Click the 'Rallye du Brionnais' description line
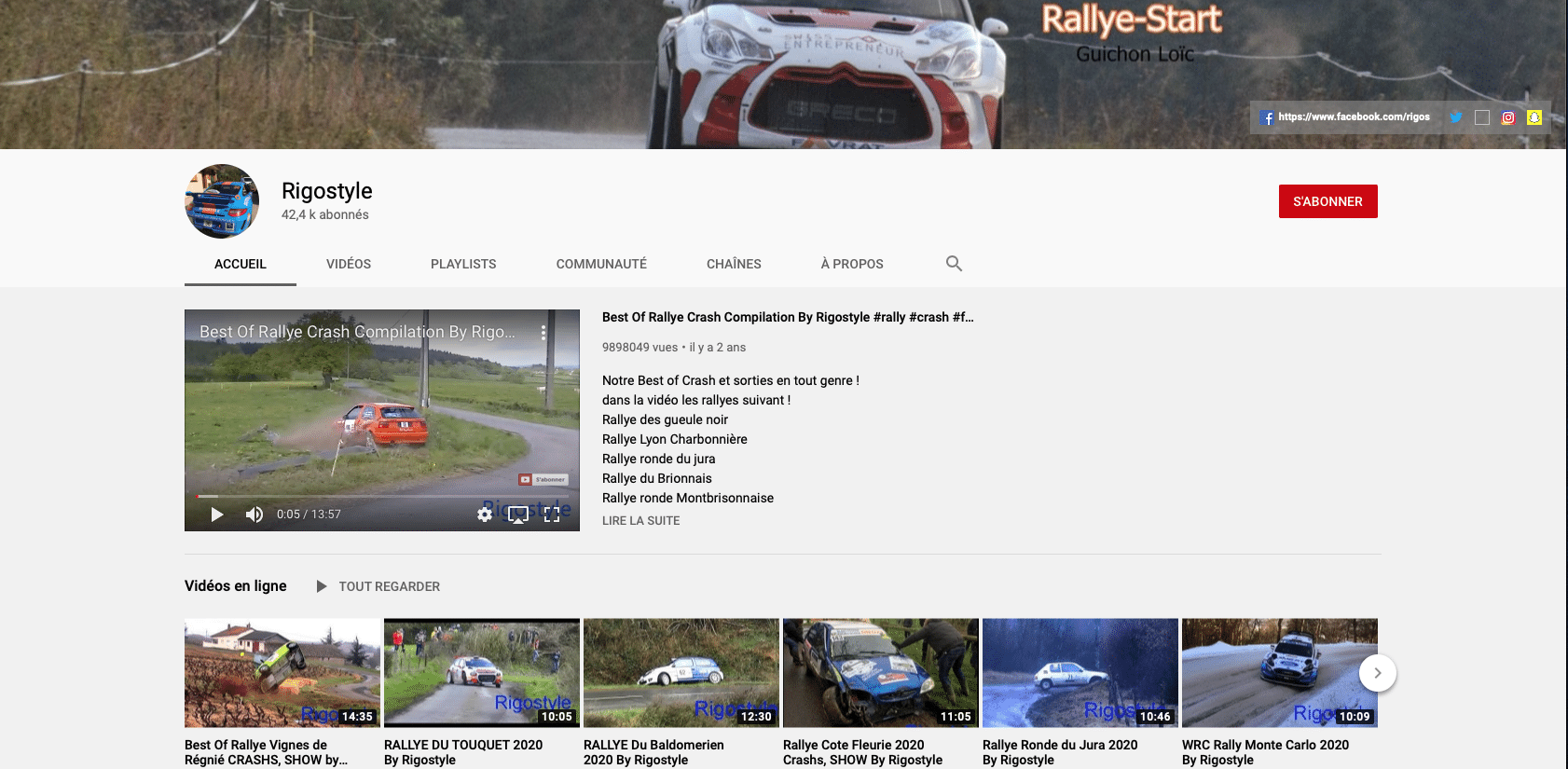This screenshot has width=1568, height=769. coord(657,478)
